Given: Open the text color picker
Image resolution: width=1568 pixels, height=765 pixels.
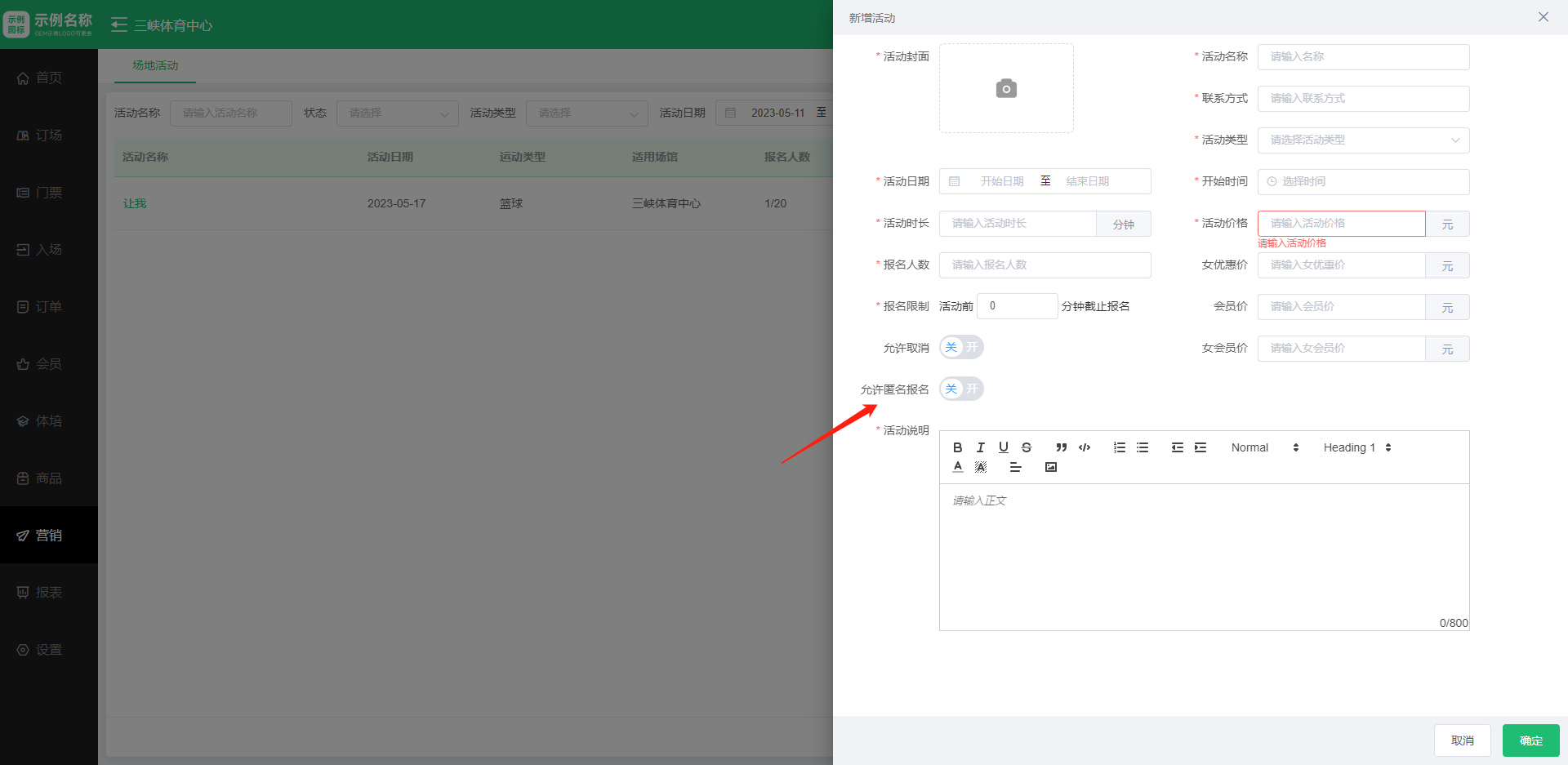Looking at the screenshot, I should tap(958, 467).
